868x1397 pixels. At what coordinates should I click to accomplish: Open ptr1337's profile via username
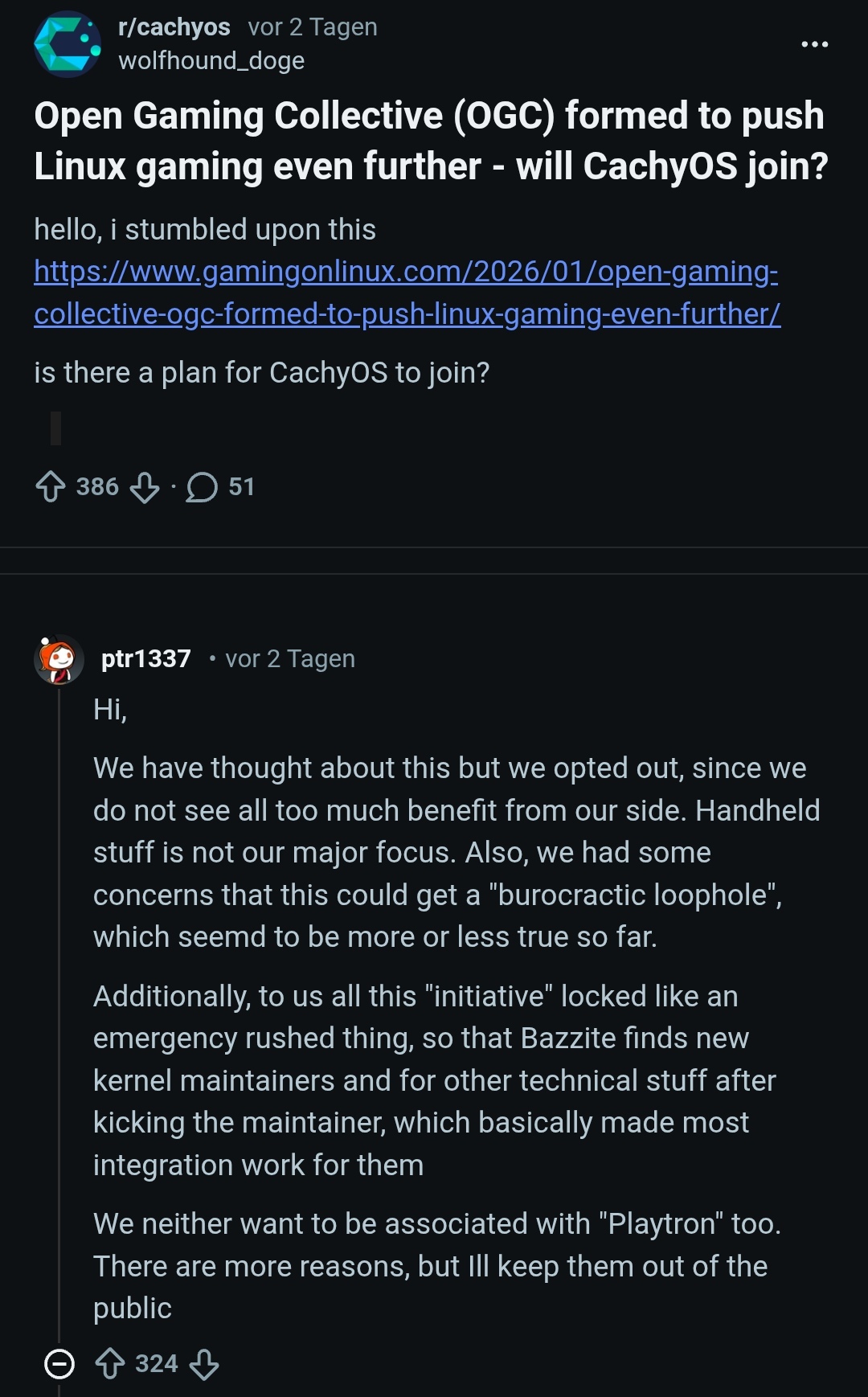click(x=146, y=659)
